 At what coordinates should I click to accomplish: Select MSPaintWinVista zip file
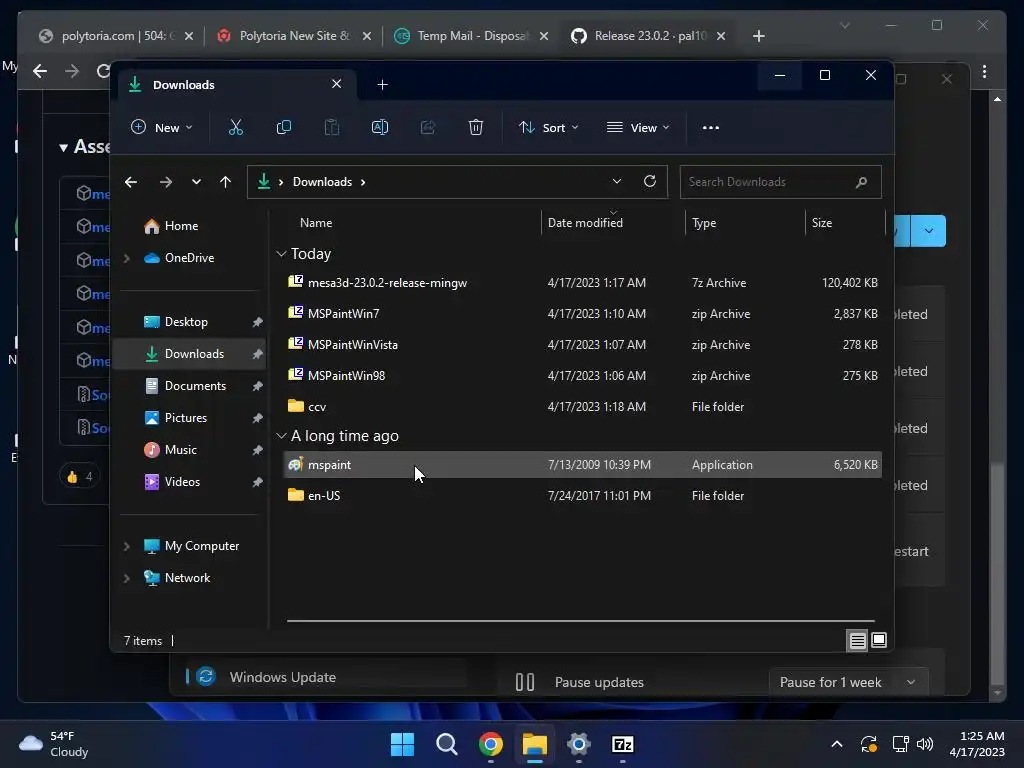[x=583, y=345]
